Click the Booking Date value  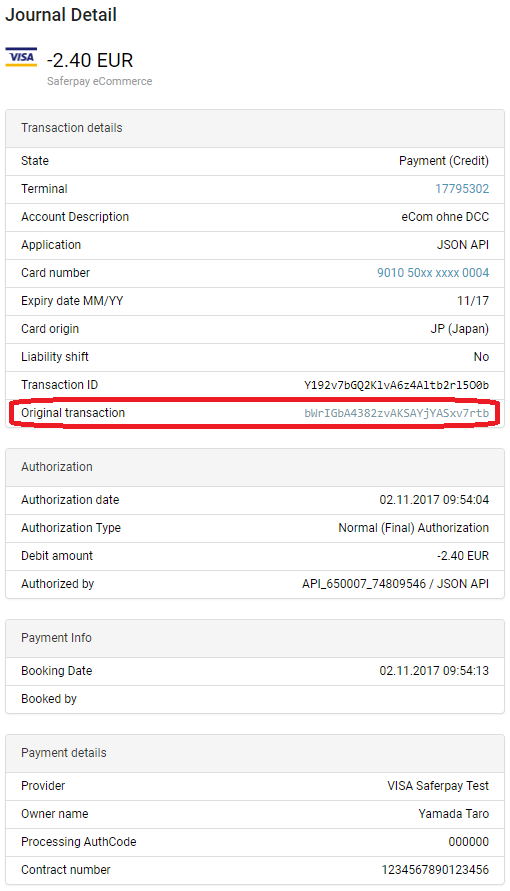(434, 671)
